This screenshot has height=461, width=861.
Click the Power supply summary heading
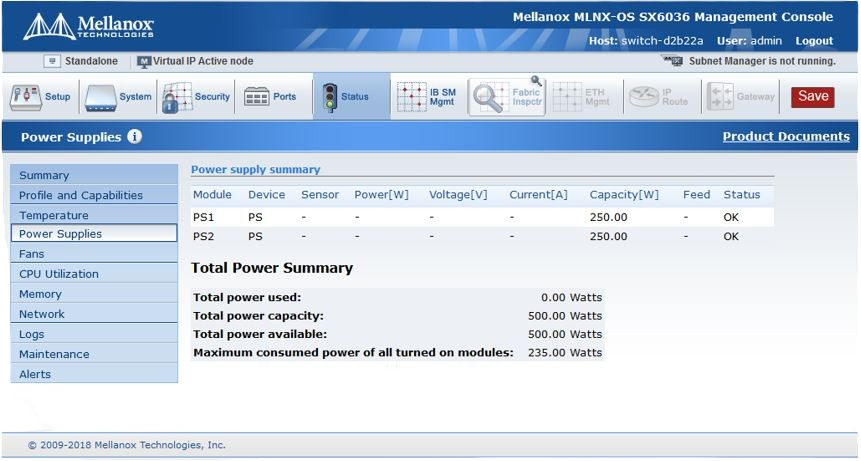coord(255,170)
